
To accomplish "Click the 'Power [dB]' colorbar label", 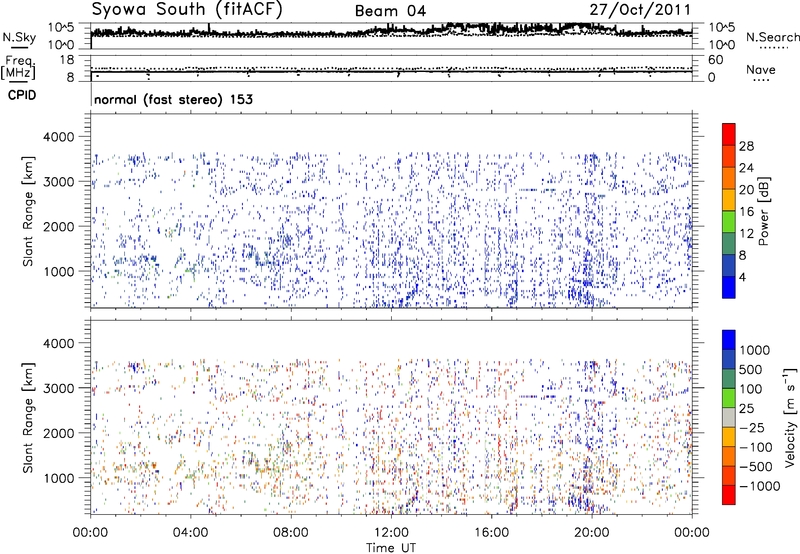I will coord(763,211).
